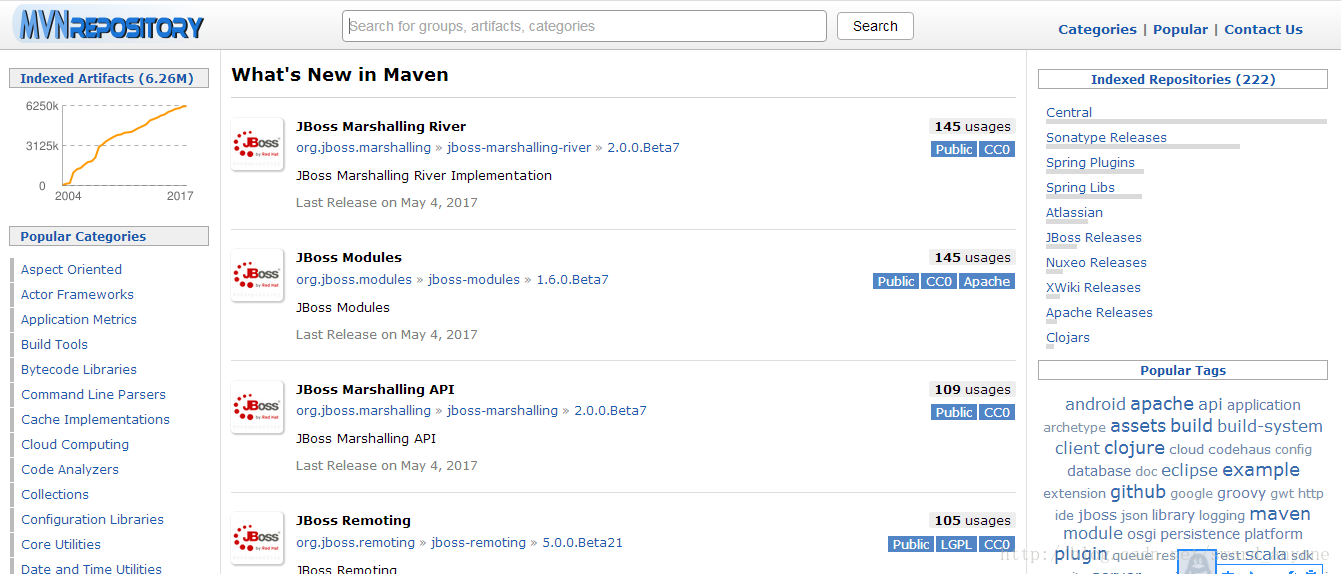
Task: Click the JBoss Marshalling River logo thumbnail
Action: pos(257,144)
